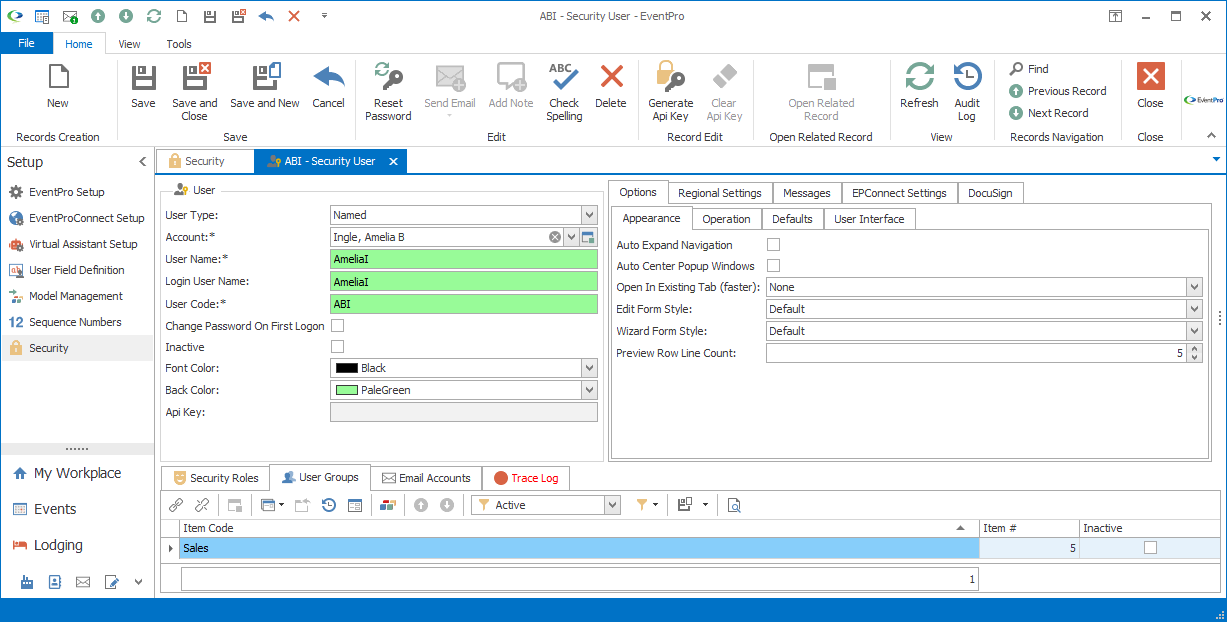
Task: Click the note-with-pencil icon in navigation footer
Action: tap(111, 581)
